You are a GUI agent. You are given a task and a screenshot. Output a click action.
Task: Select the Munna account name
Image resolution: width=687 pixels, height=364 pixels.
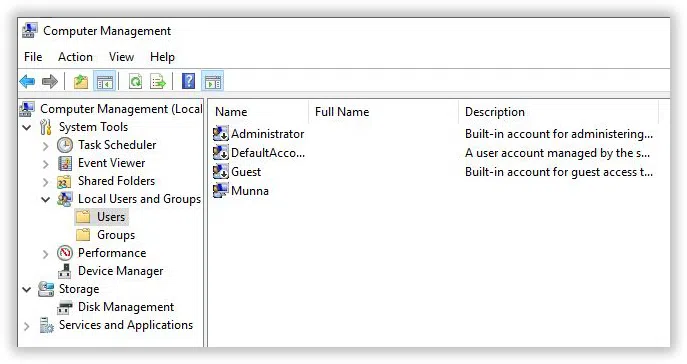(250, 191)
